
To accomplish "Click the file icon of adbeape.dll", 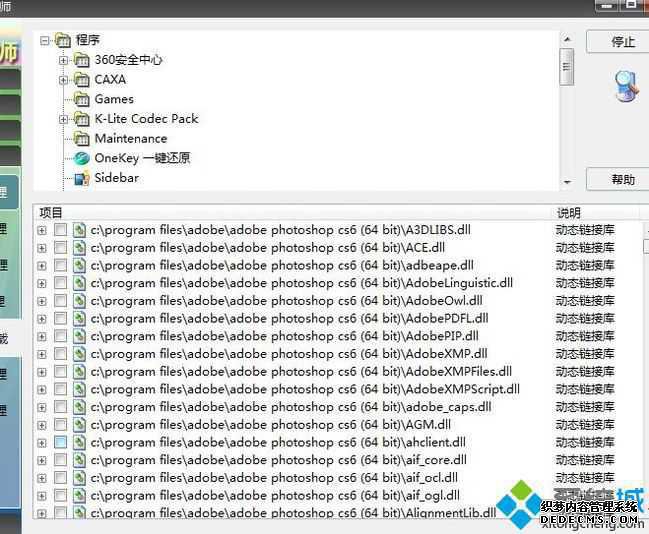I will coord(79,265).
